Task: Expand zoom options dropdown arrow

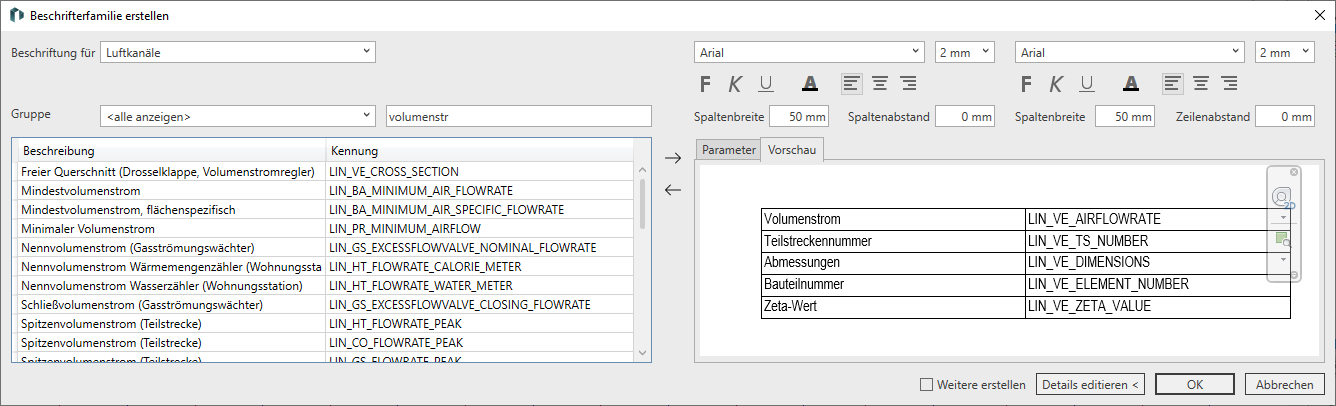Action: pyautogui.click(x=1283, y=259)
